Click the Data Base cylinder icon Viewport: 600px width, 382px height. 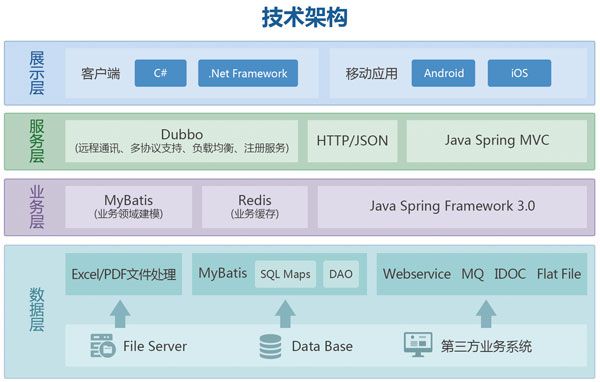tap(270, 346)
